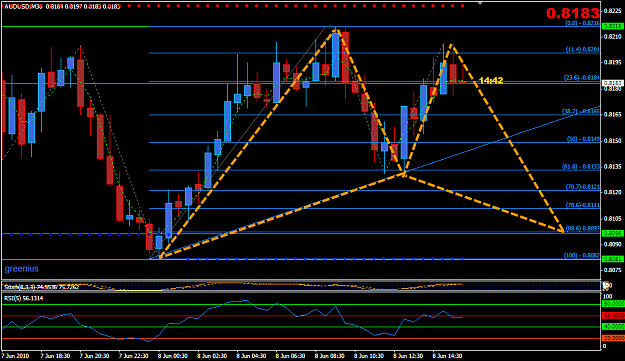Click the 8 Jun 02:30 time label
This screenshot has height=361, width=625.
(x=212, y=355)
